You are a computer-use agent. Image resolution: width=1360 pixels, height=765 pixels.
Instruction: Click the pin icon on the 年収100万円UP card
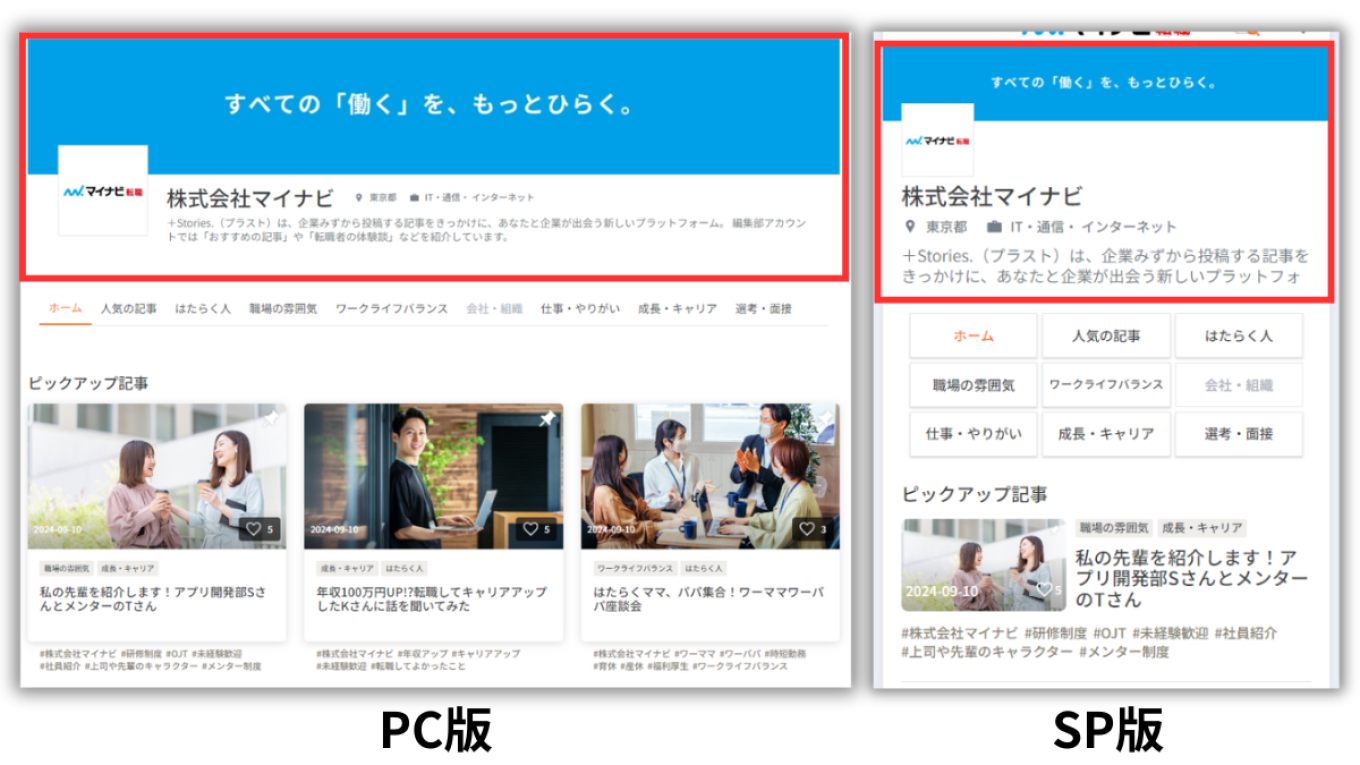(547, 419)
